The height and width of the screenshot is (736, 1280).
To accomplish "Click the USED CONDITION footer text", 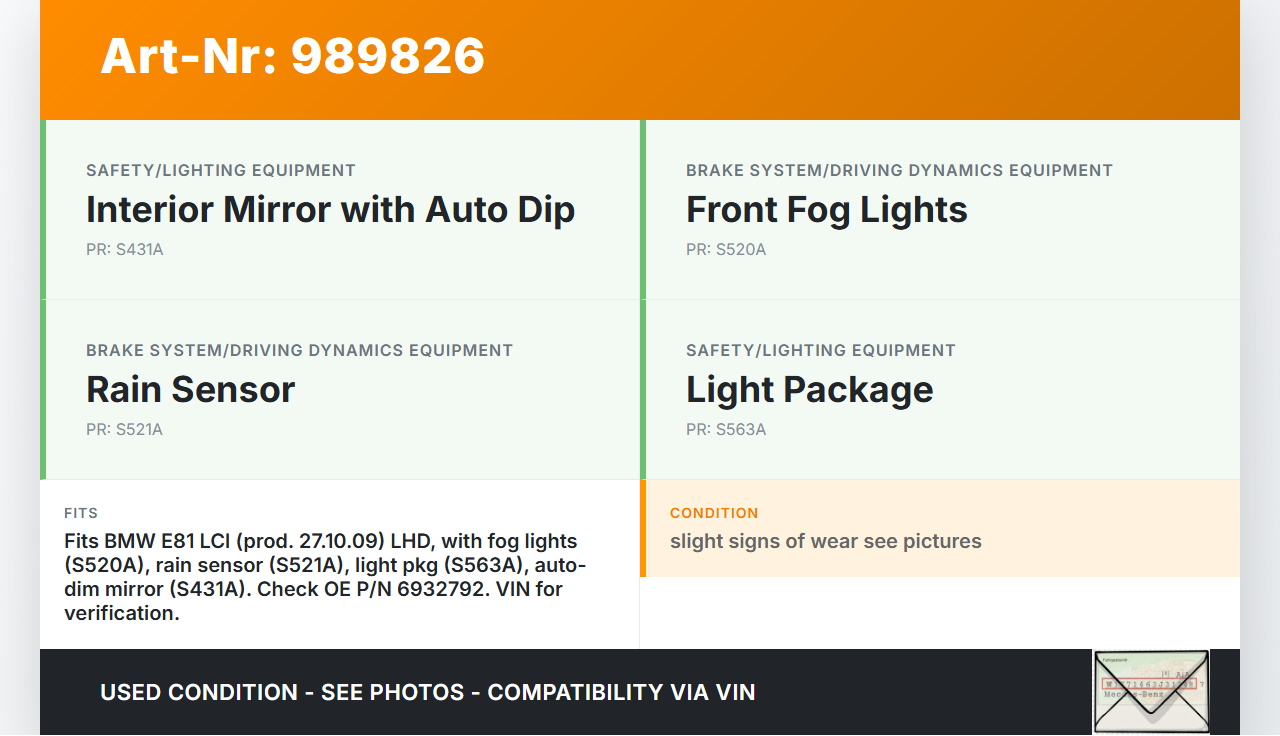I will [427, 692].
